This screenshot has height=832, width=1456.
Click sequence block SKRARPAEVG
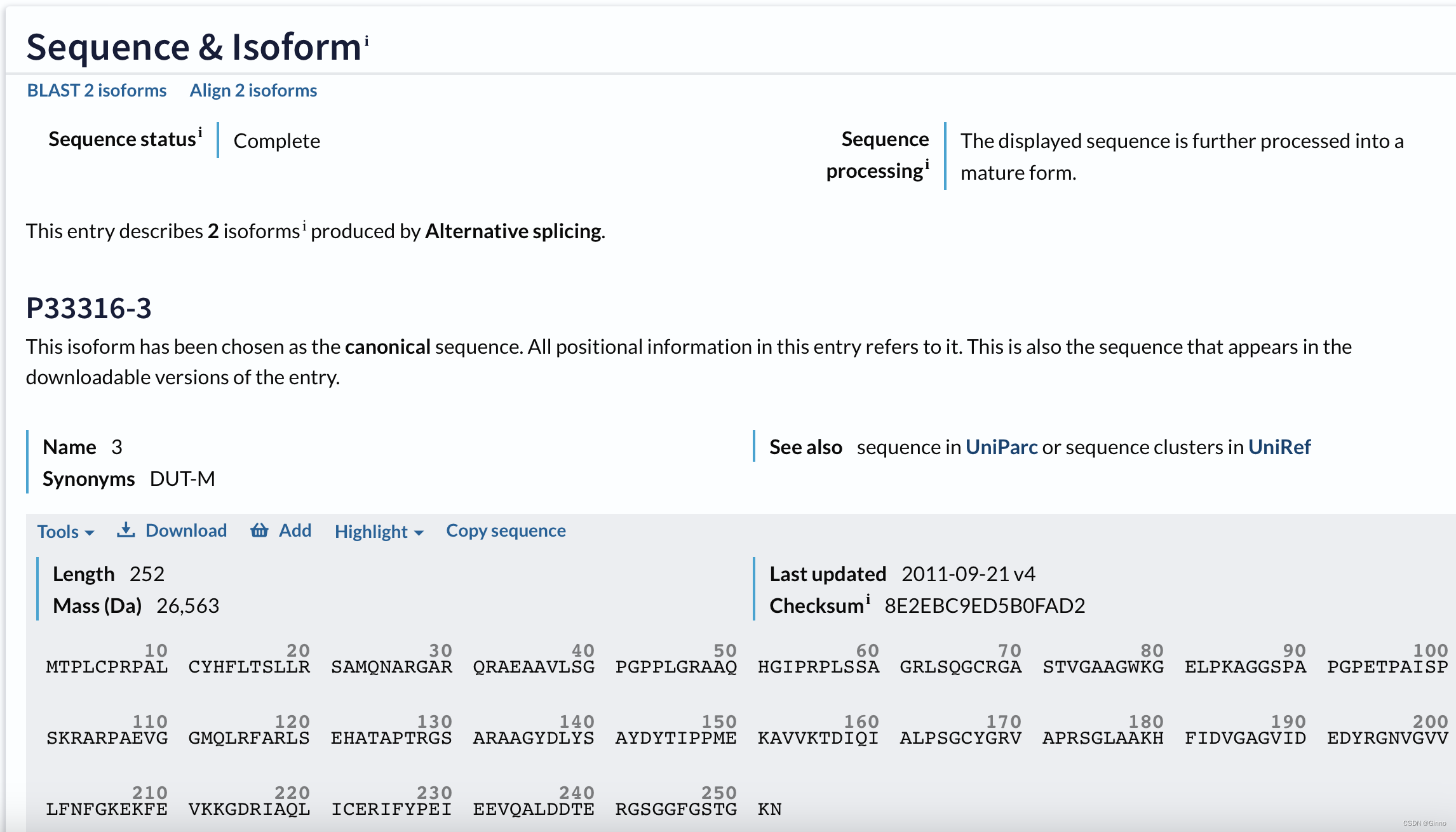point(107,738)
